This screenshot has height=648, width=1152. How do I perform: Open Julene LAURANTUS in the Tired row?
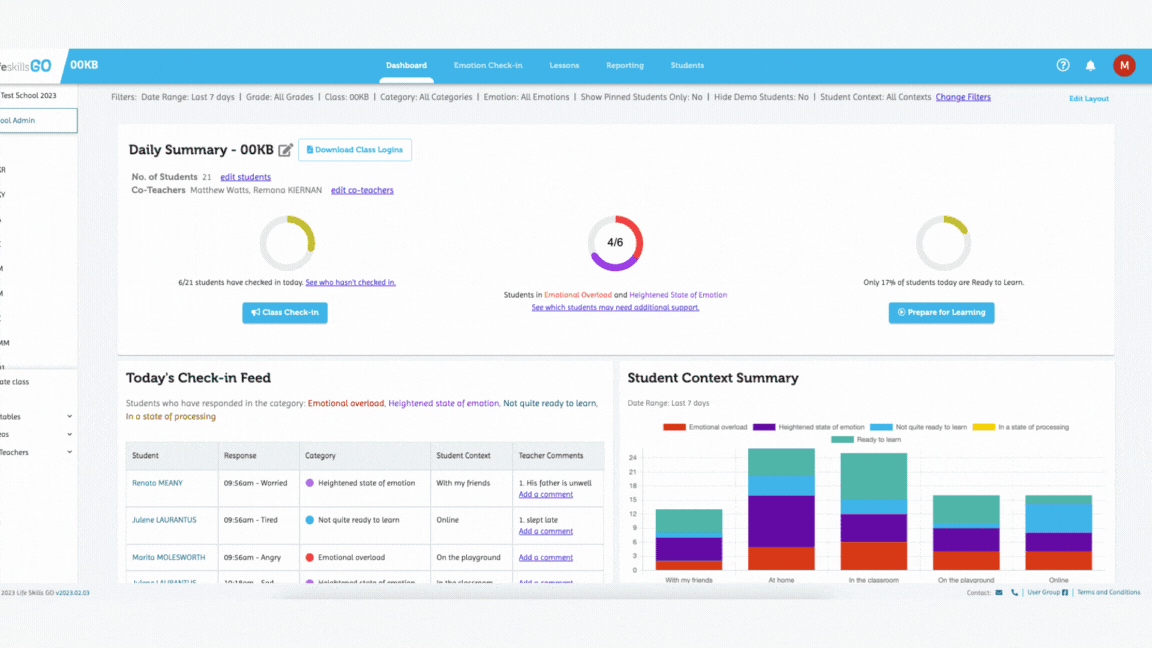click(164, 520)
